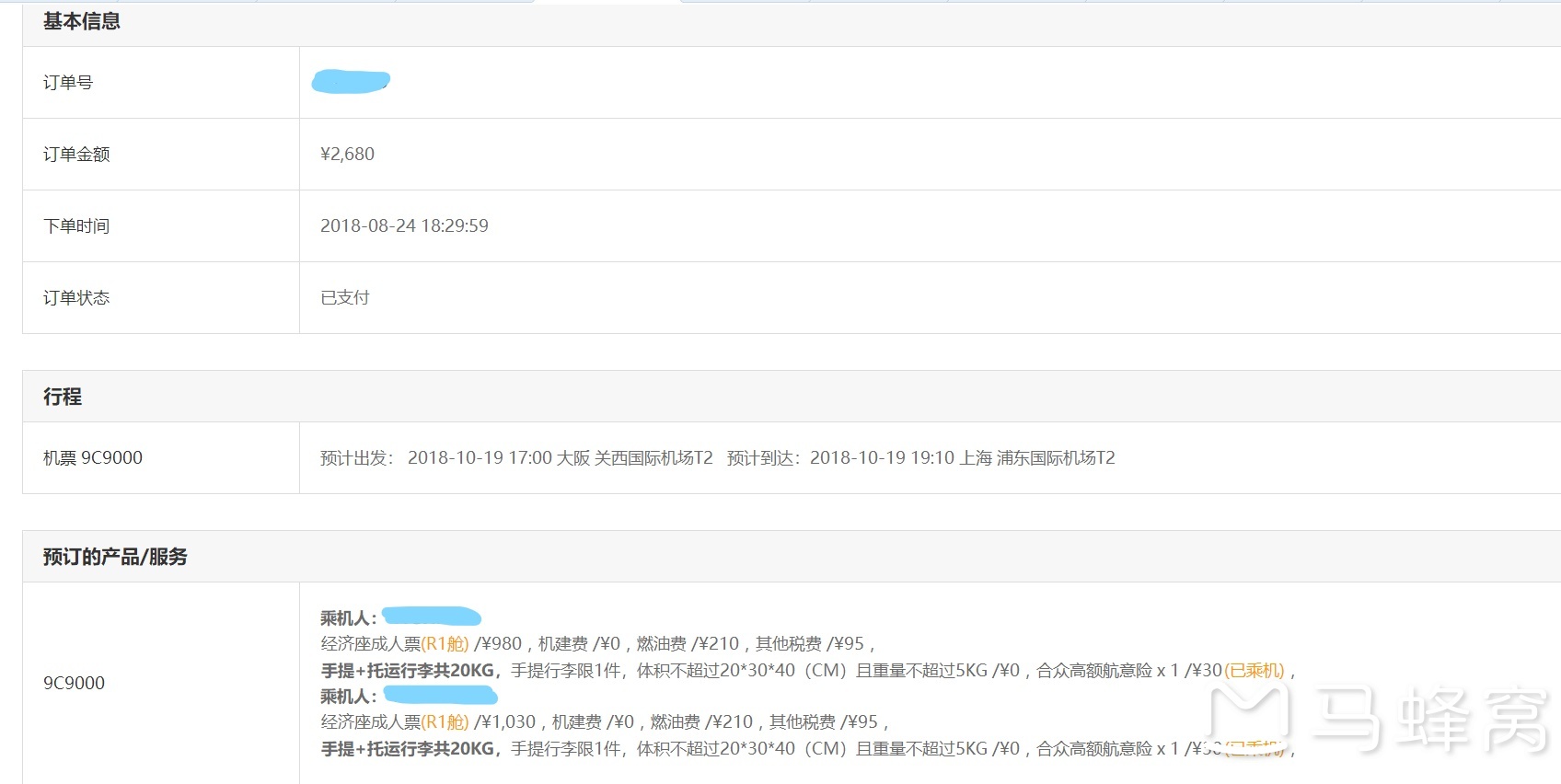Screen dimensions: 1561x784
Task: Click arrival time 2018-10-19 19:10 上海 浦东国际机场T2
Action: pyautogui.click(x=963, y=457)
